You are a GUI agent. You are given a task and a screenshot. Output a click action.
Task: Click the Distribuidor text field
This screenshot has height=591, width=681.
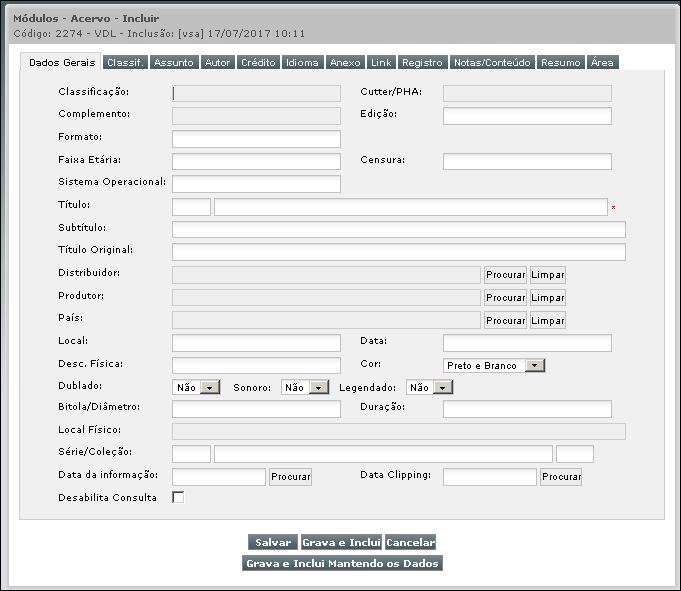[326, 275]
